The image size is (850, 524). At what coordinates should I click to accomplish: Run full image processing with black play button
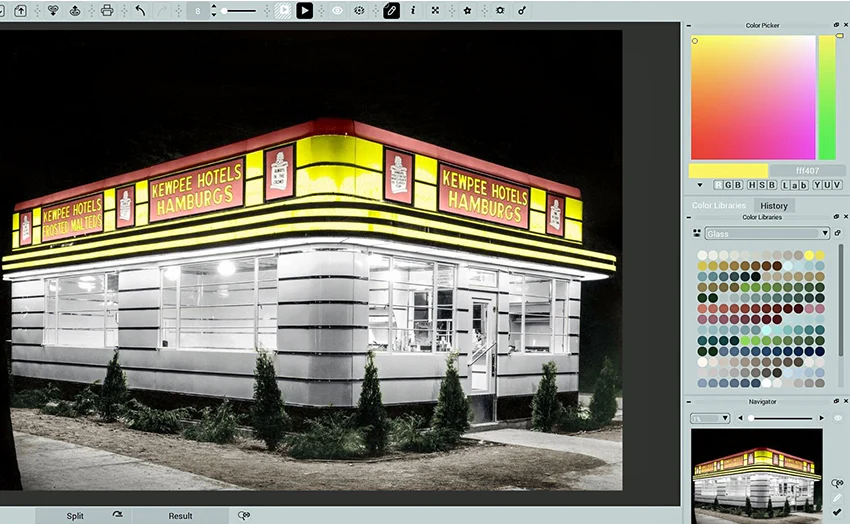click(305, 10)
